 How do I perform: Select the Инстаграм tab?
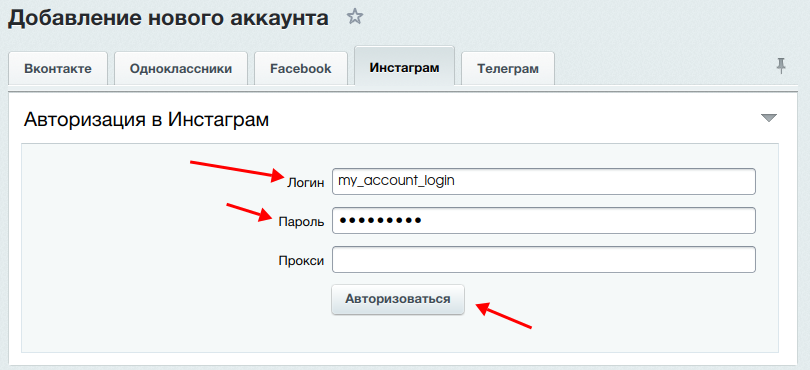pos(404,67)
